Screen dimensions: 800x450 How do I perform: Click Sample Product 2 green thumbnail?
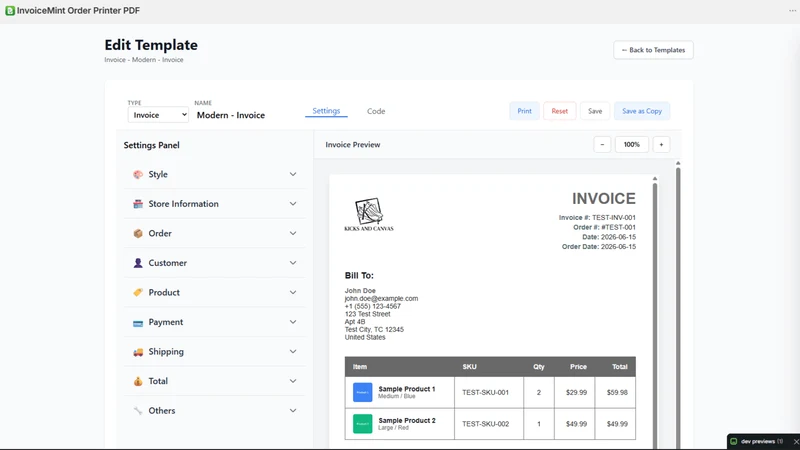(x=362, y=424)
